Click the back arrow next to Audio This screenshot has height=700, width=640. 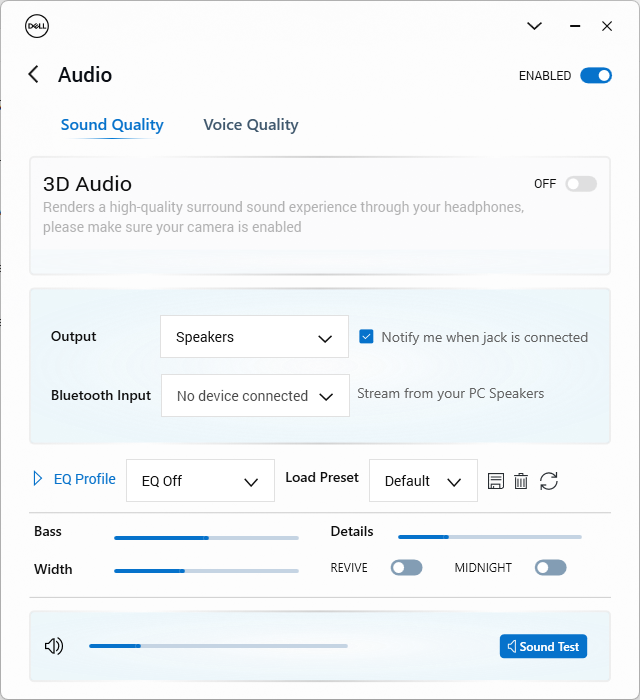click(x=34, y=75)
